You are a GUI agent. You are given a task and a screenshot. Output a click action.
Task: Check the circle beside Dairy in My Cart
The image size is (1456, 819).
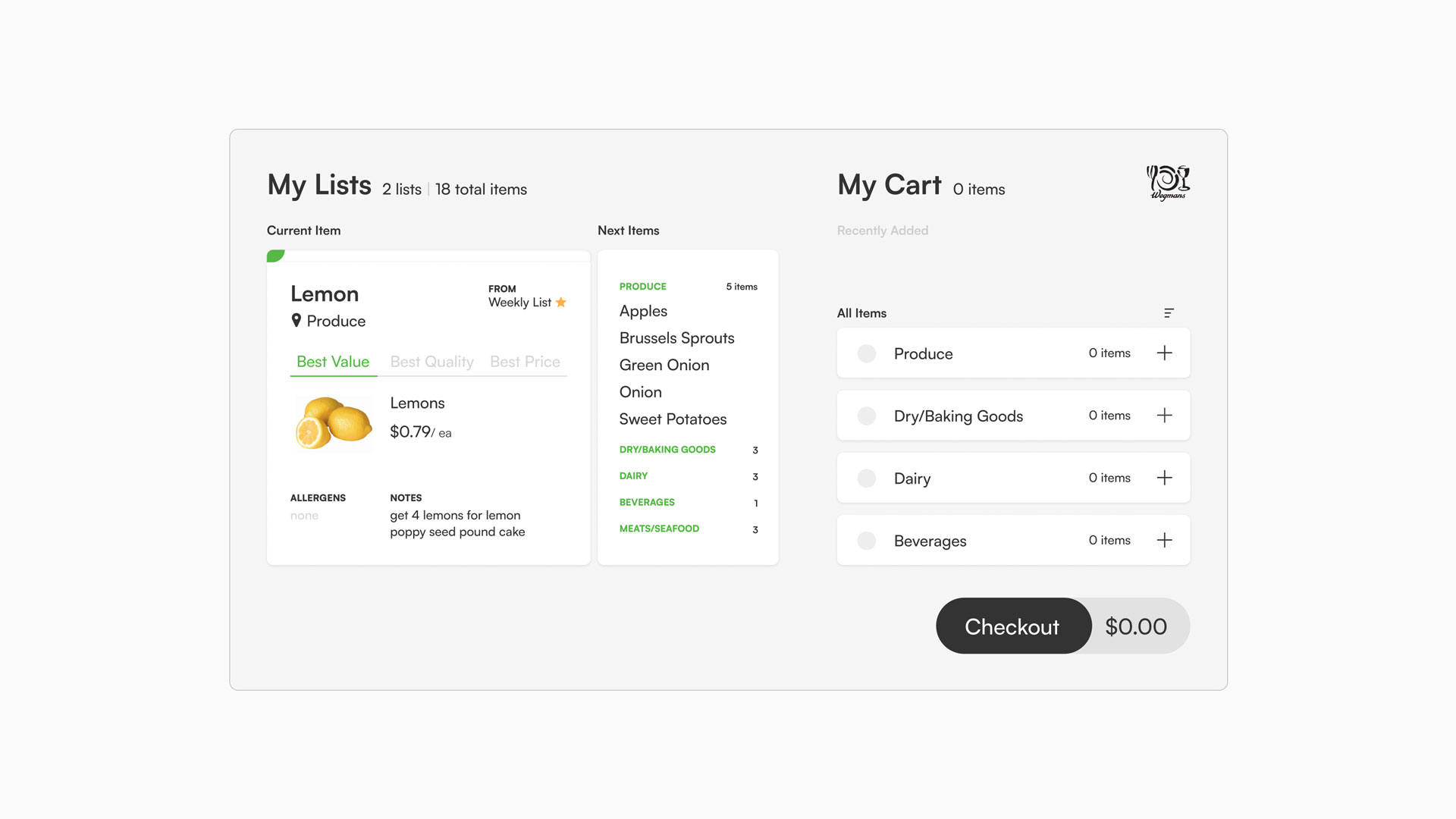tap(866, 478)
